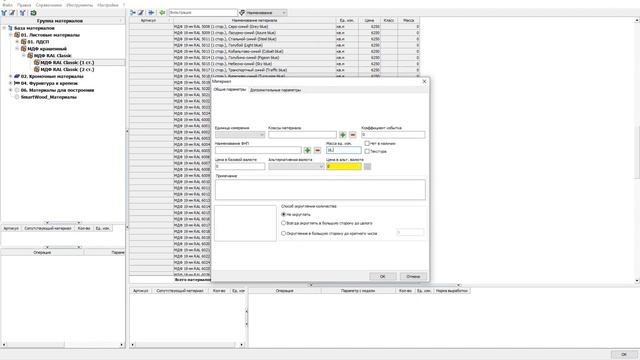This screenshot has width=640, height=360.
Task: Click the fastener icon of 04. Фурнитура и крепеж
Action: pos(17,83)
